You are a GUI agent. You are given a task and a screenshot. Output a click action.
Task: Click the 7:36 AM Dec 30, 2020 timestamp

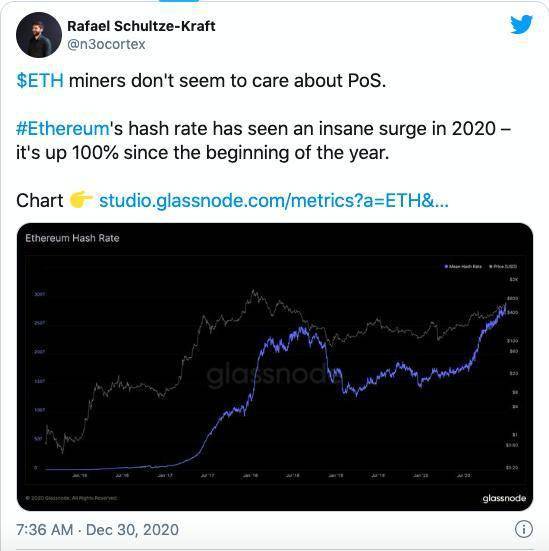click(97, 530)
